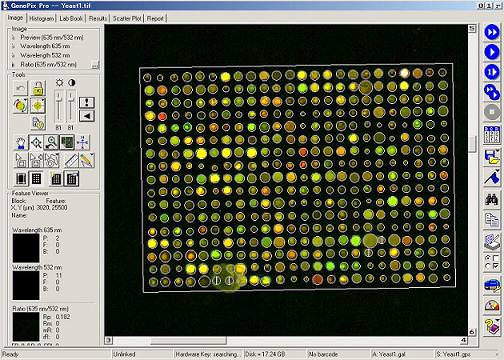504x360 pixels.
Task: Open the Results tab
Action: click(98, 19)
